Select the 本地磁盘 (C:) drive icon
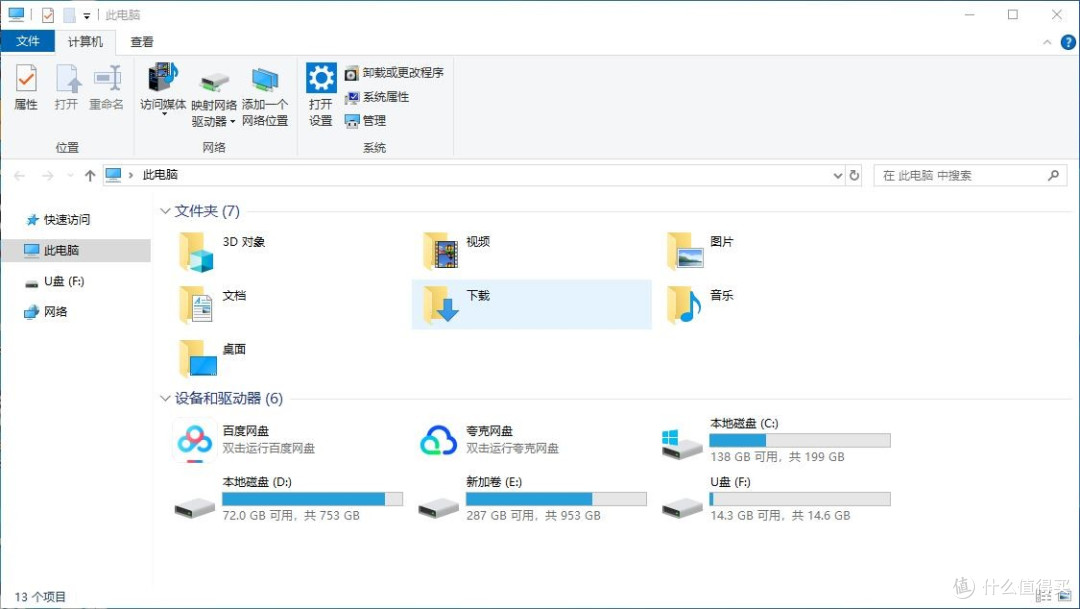 click(681, 444)
